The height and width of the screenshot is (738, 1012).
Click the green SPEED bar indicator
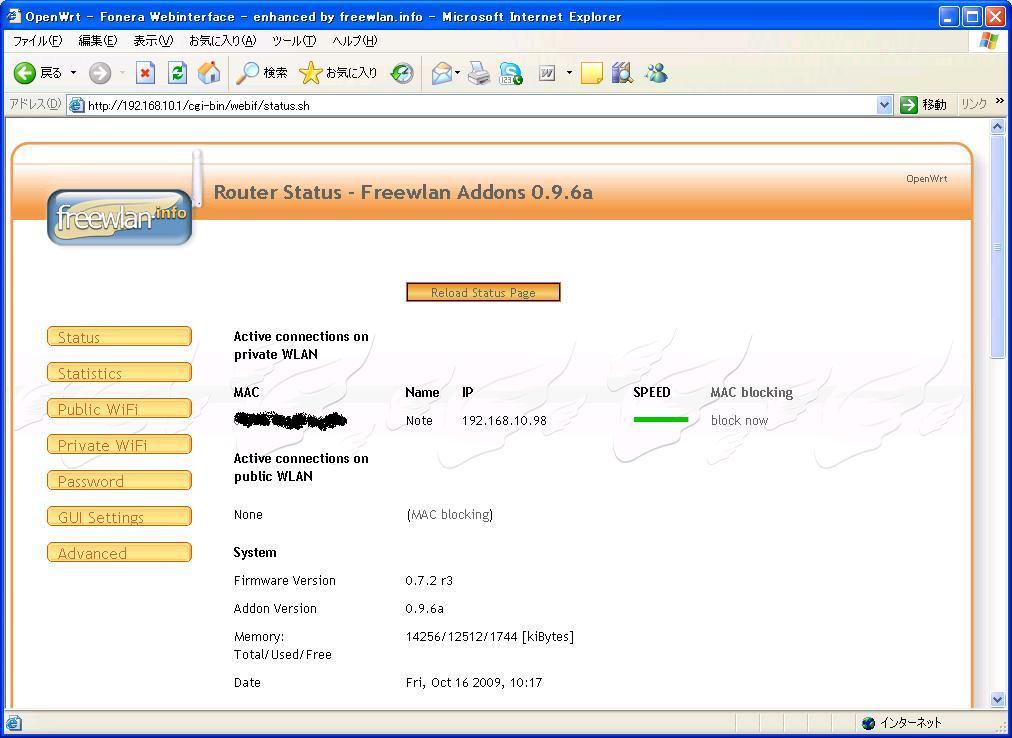pos(661,420)
